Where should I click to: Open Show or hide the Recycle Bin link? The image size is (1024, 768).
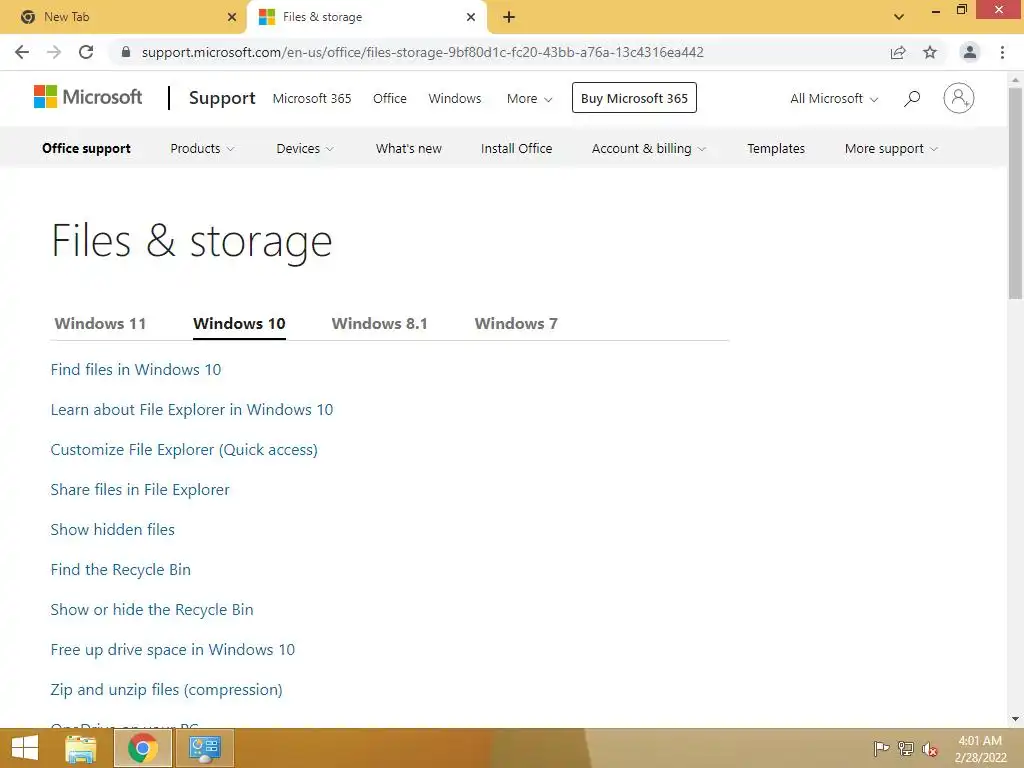152,610
